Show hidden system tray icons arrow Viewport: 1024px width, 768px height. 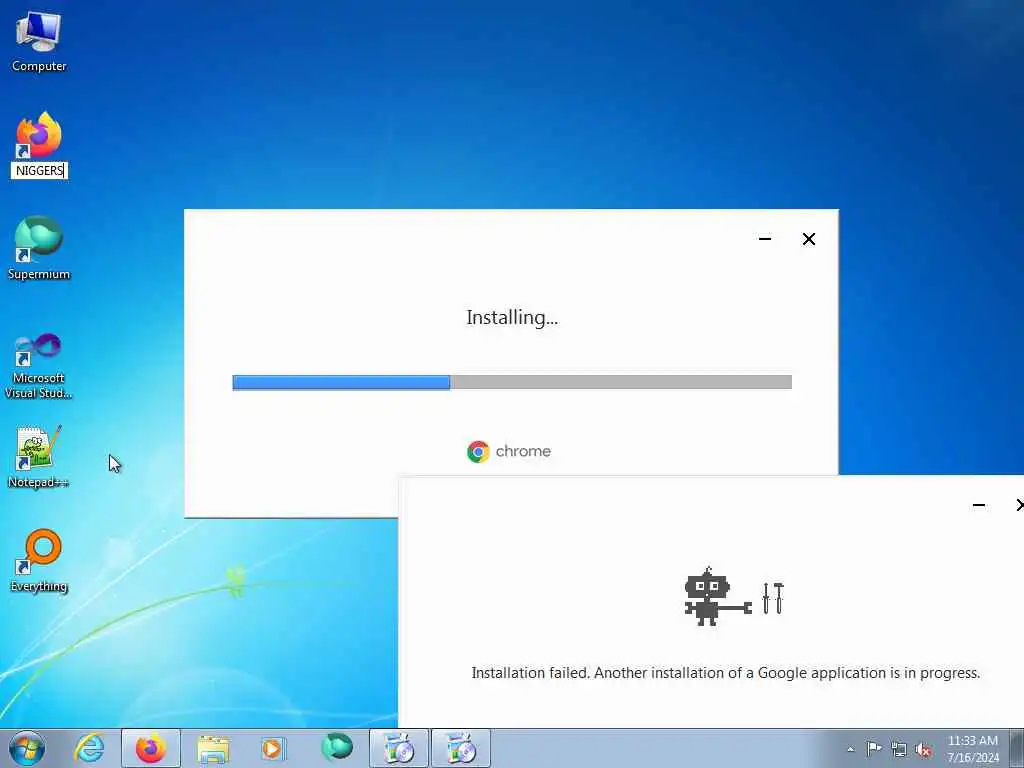[x=850, y=749]
